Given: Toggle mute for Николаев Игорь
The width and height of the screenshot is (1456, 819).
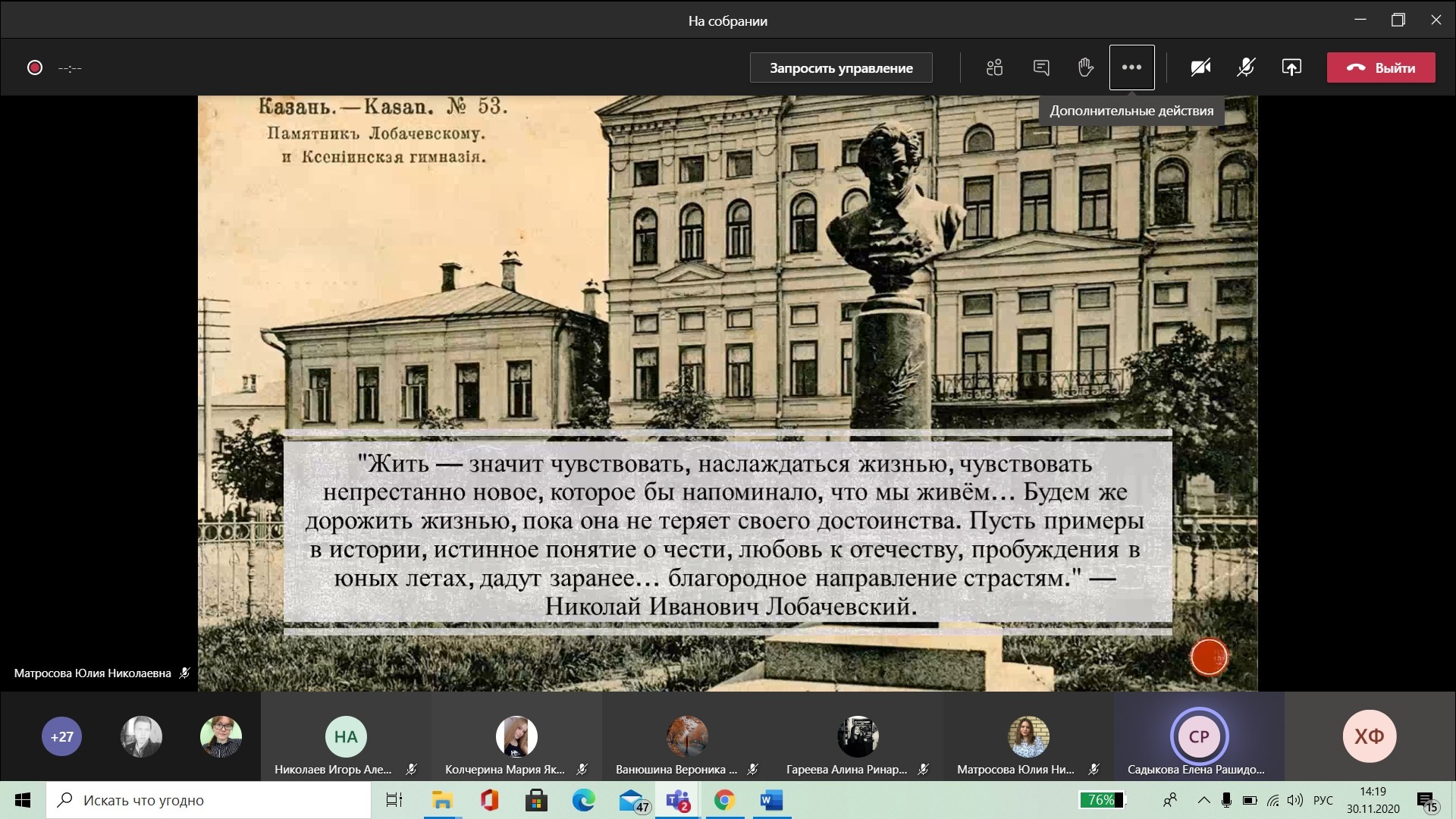Looking at the screenshot, I should click(412, 769).
